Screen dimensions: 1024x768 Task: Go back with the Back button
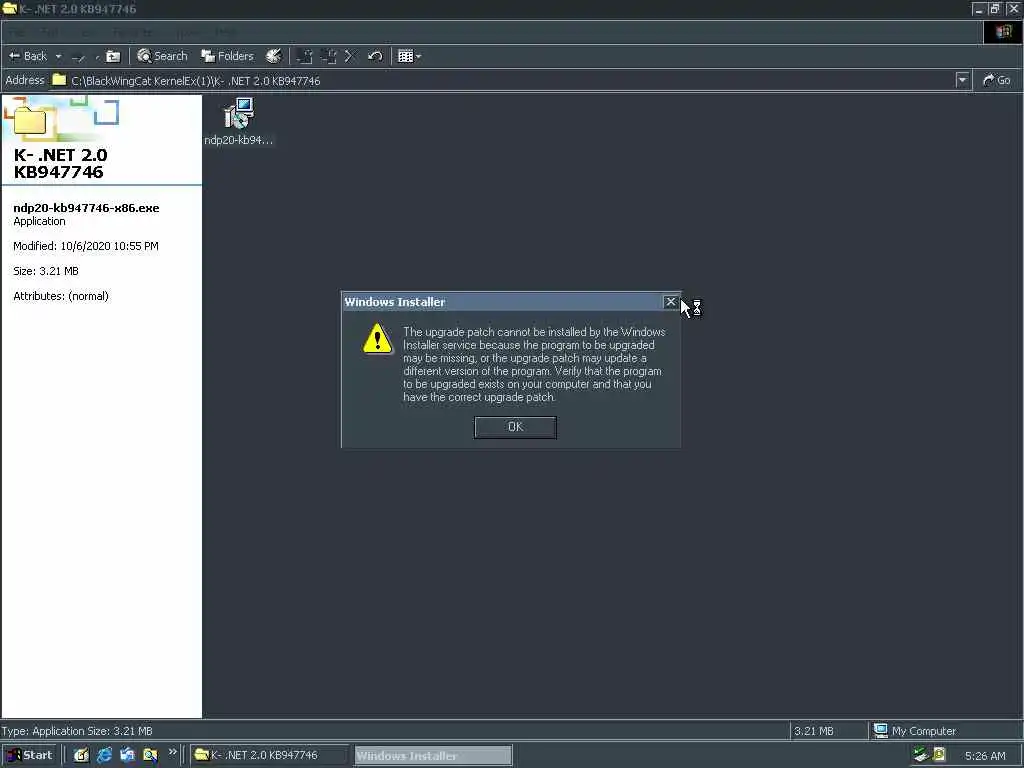coord(28,56)
